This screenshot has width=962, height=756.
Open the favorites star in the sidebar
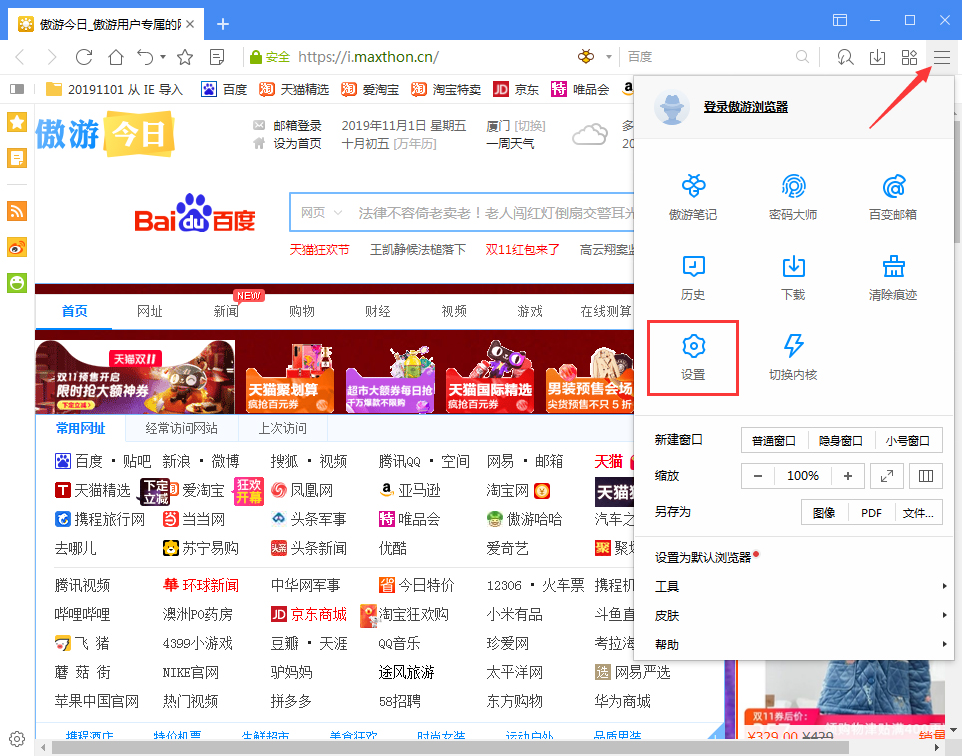point(16,121)
